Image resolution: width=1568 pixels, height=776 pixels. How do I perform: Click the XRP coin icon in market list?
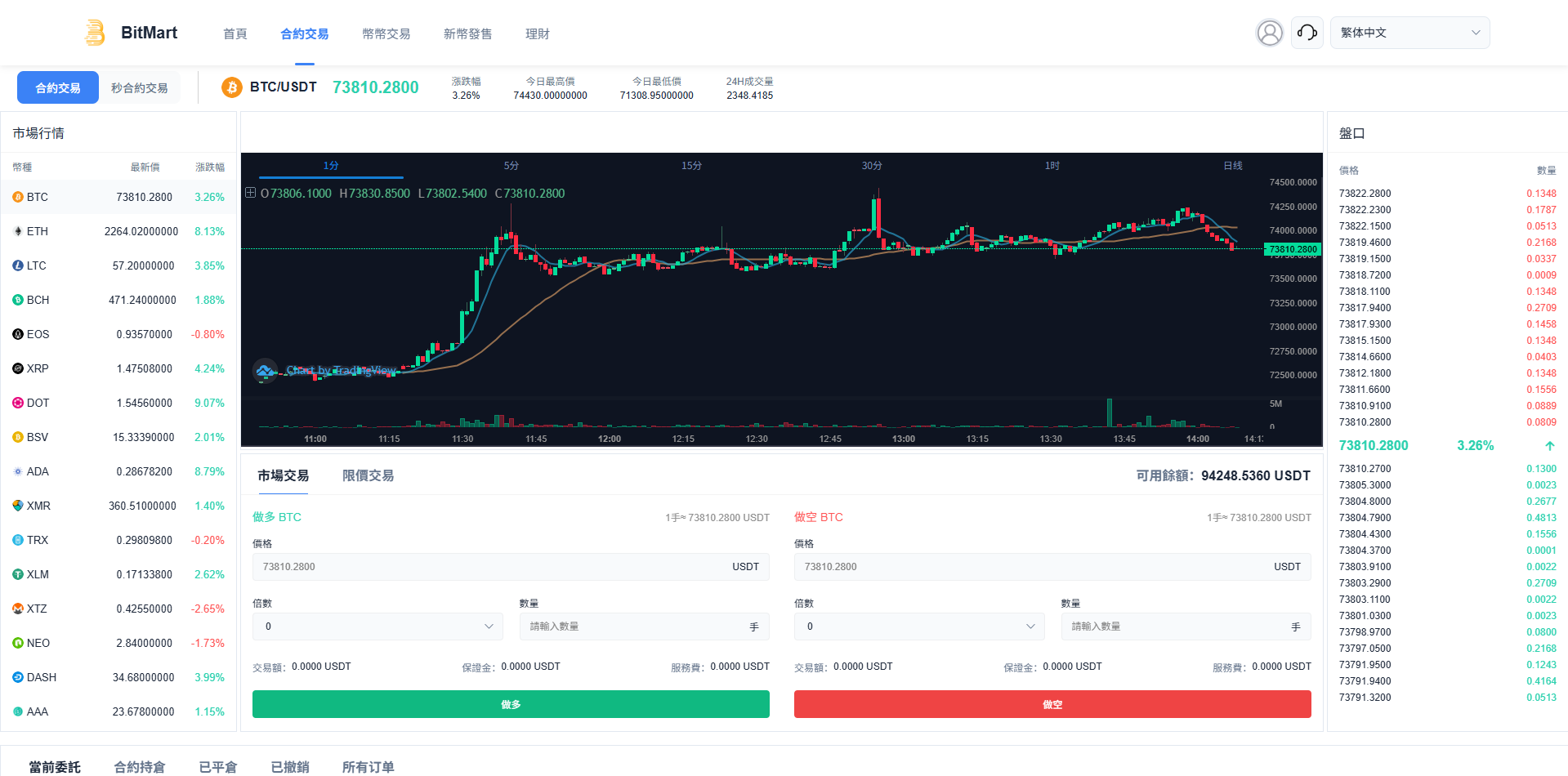coord(18,368)
